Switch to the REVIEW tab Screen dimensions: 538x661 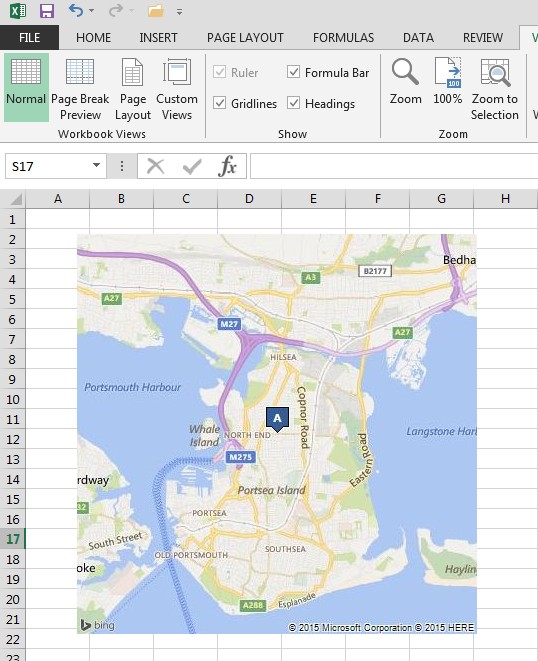click(483, 38)
